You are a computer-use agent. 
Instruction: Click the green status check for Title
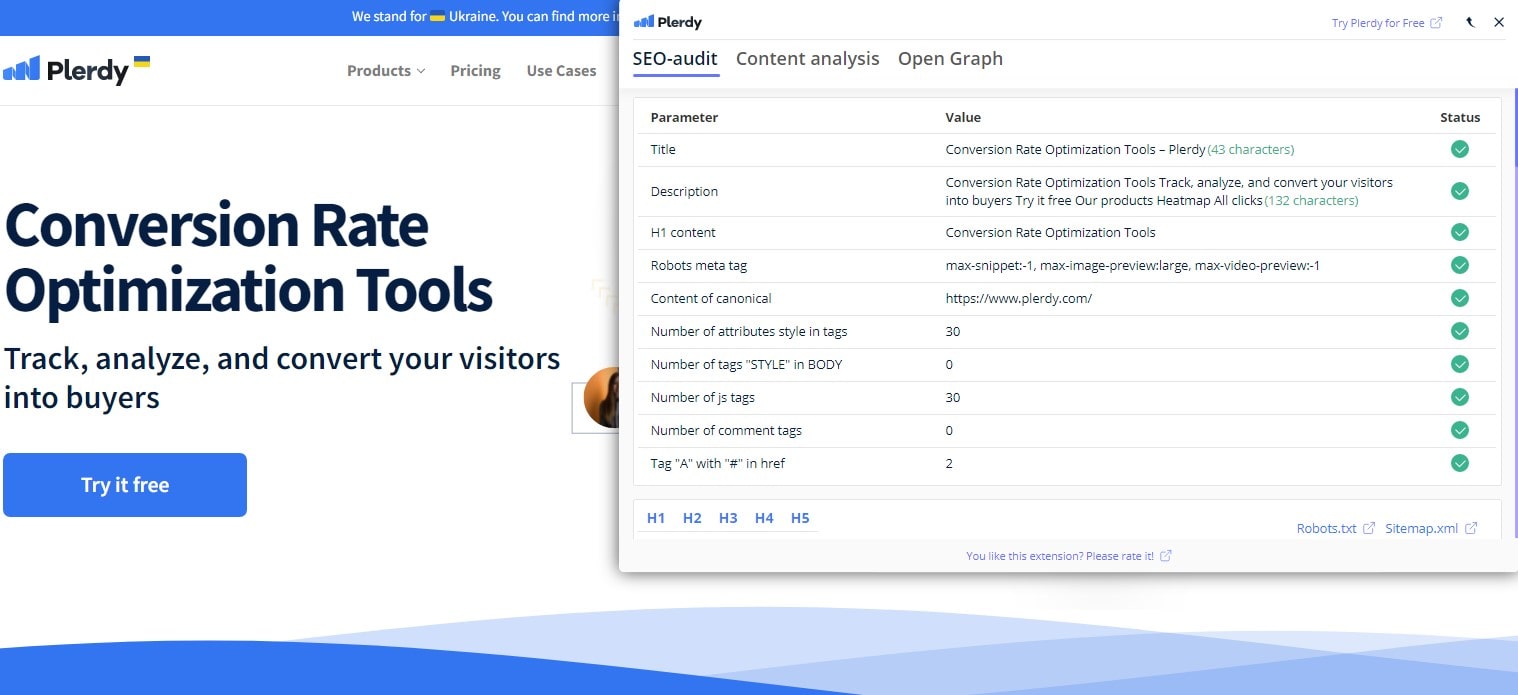tap(1460, 149)
